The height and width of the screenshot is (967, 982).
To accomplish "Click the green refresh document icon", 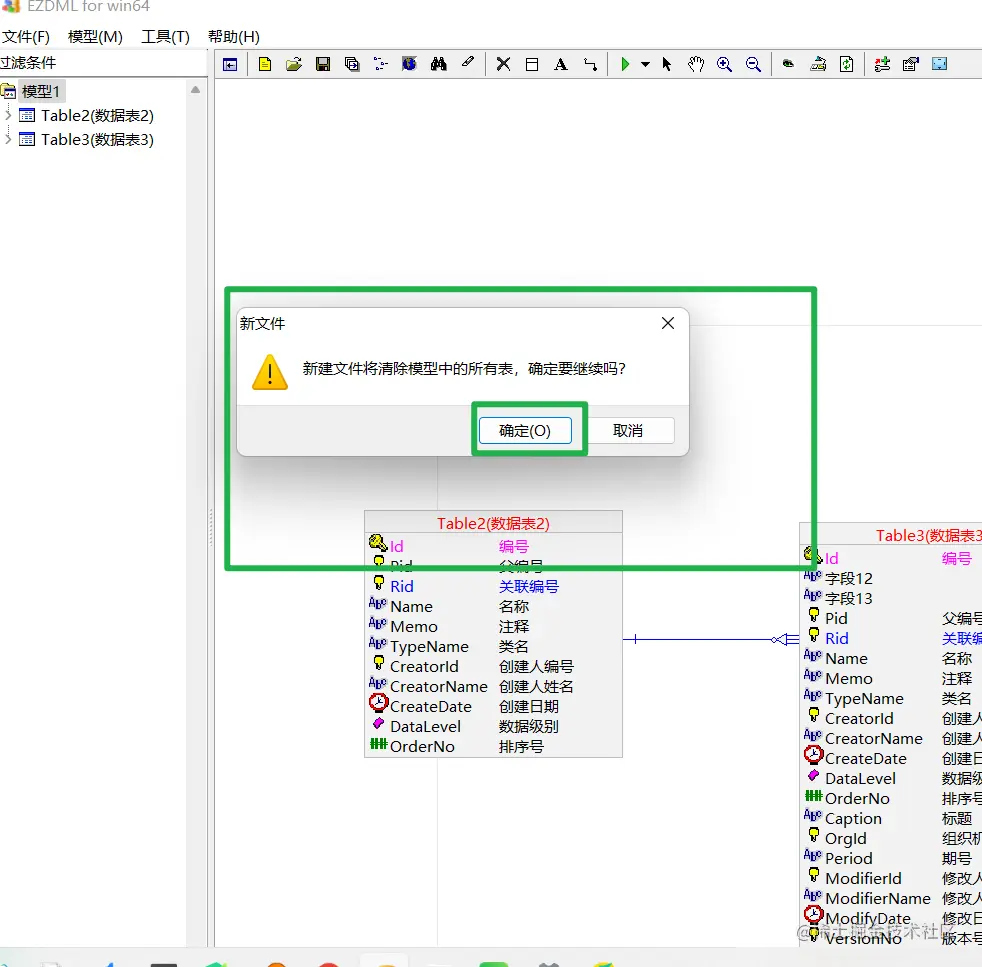I will click(847, 64).
